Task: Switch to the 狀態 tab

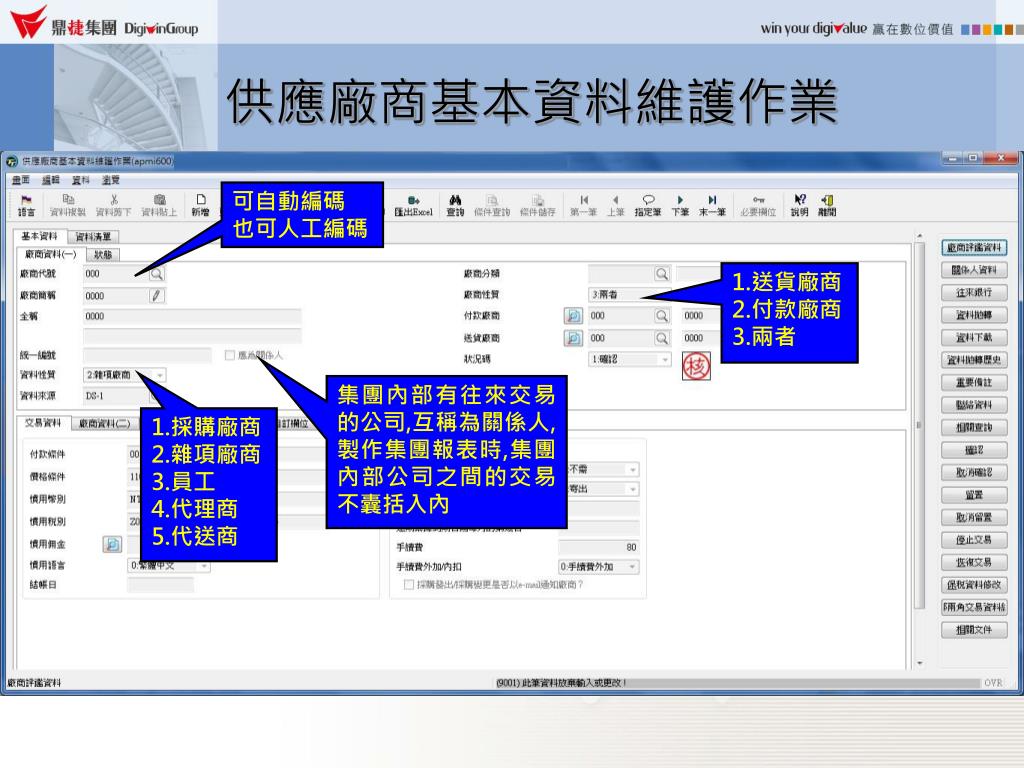Action: 103,255
